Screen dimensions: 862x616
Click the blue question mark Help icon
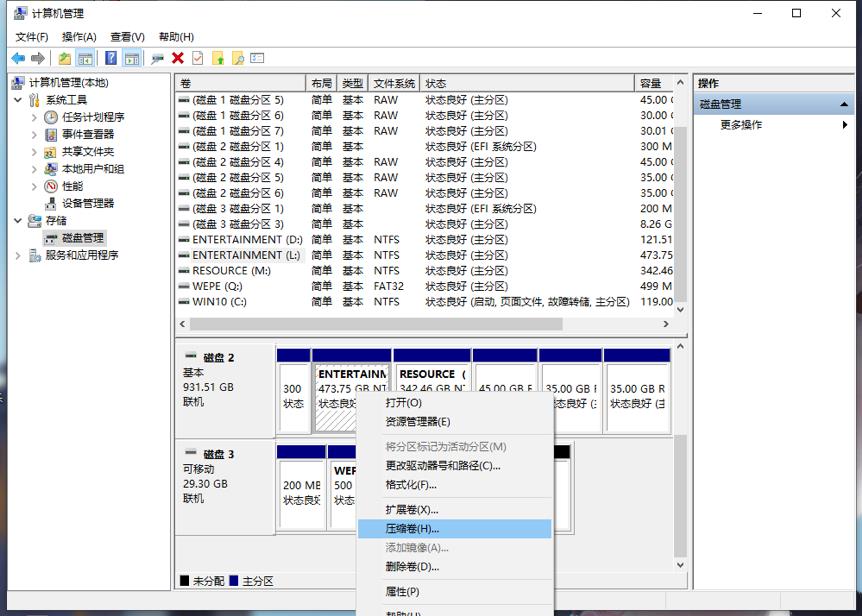point(110,59)
